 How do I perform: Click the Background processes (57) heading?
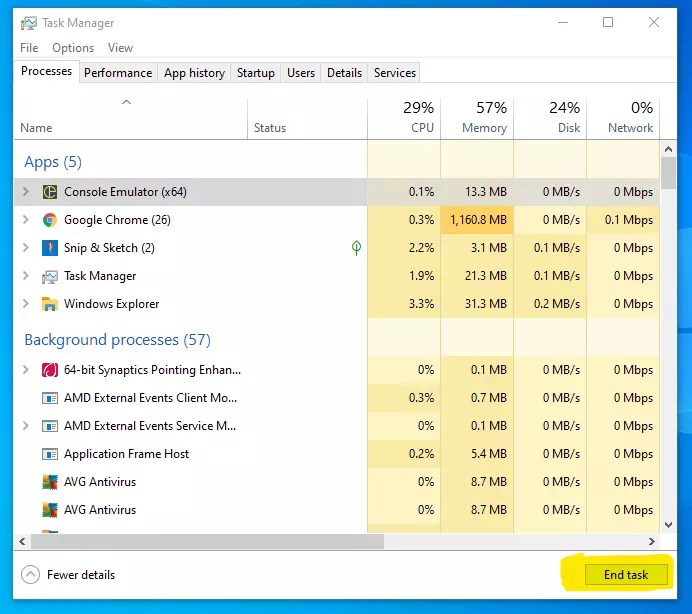click(117, 340)
